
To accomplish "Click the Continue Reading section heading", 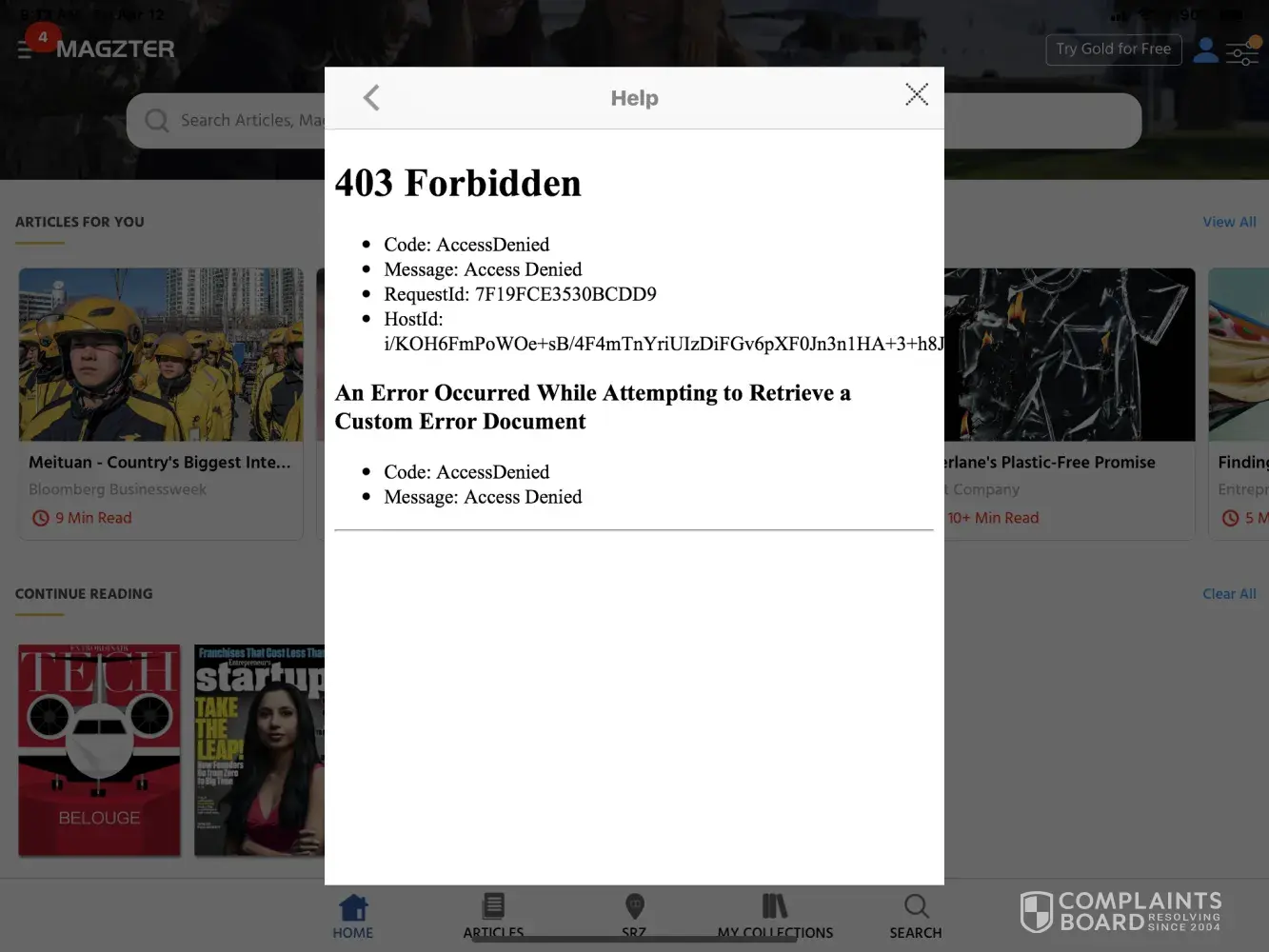I will [x=84, y=594].
